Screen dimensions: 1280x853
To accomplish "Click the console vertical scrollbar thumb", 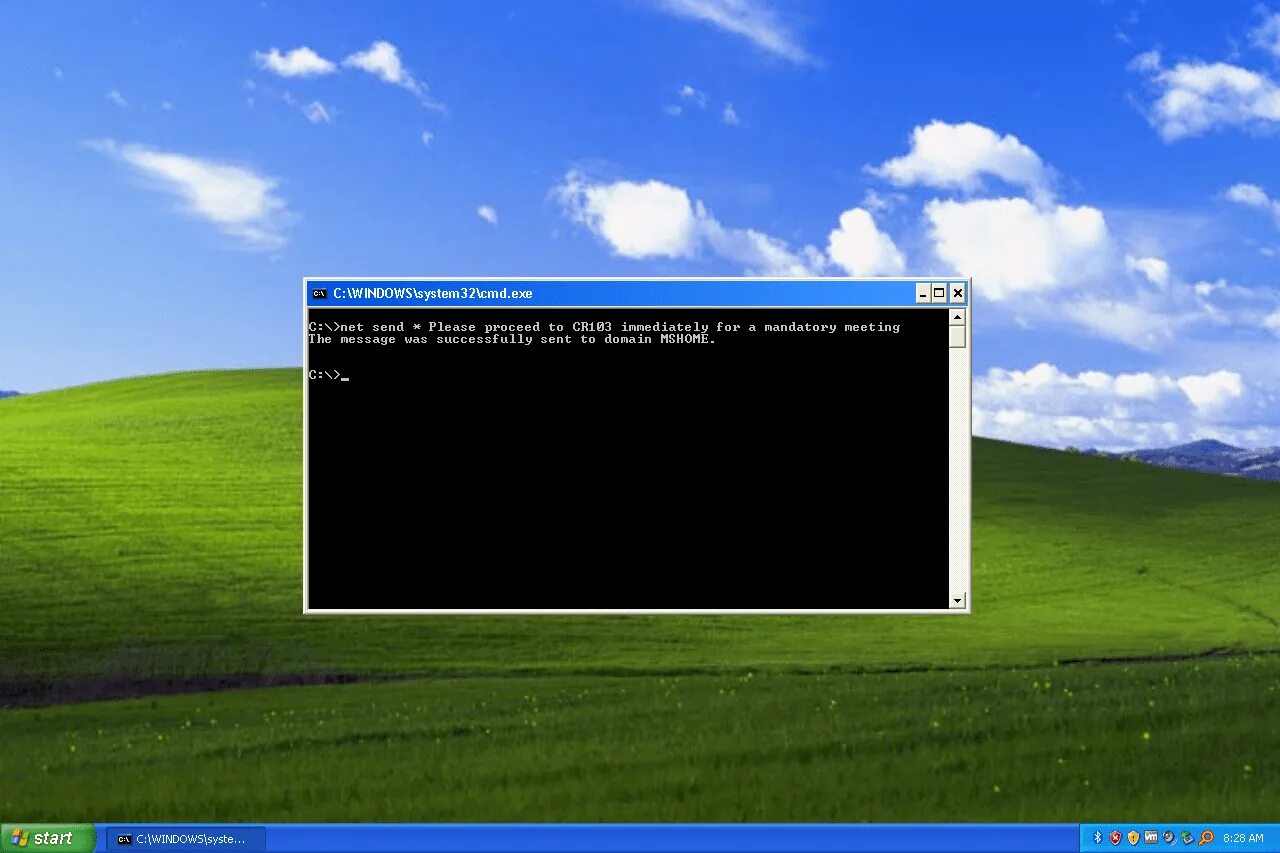I will point(957,336).
